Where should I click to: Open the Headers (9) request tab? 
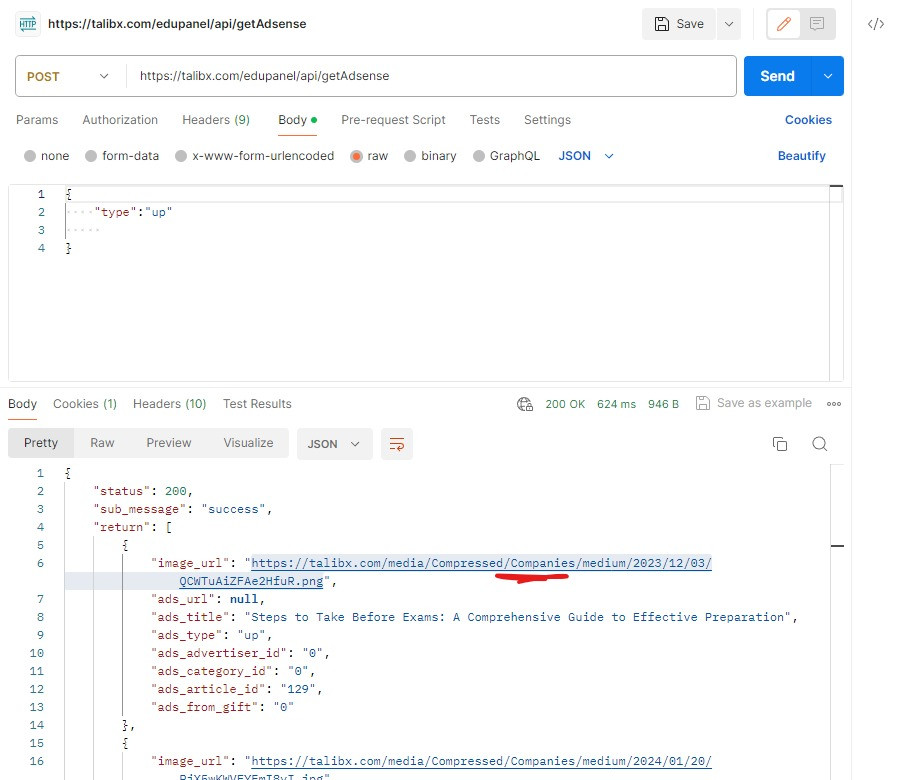click(216, 120)
